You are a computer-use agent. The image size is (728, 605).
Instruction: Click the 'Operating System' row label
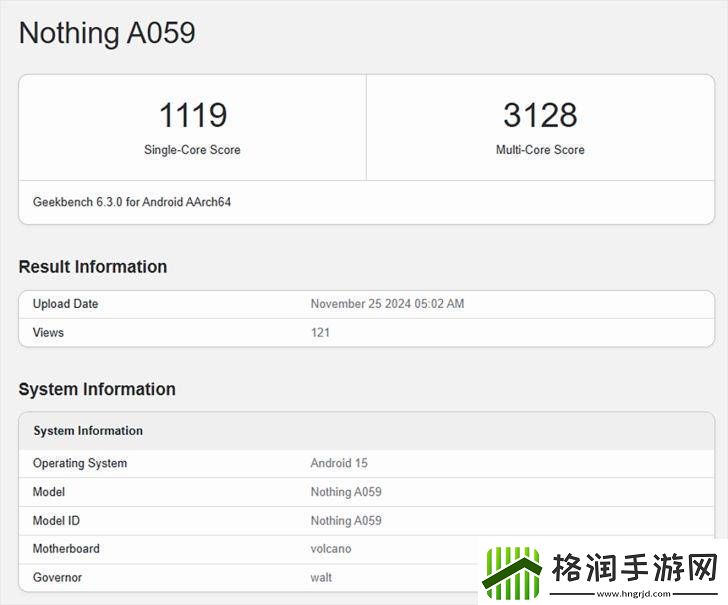[x=80, y=463]
